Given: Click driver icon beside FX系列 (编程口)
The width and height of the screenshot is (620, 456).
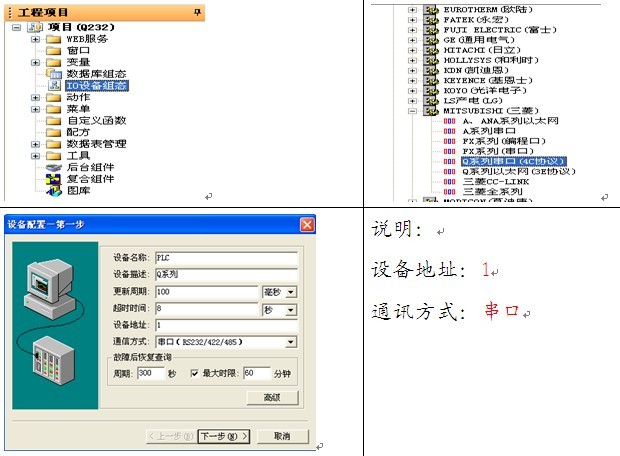Looking at the screenshot, I should tap(449, 141).
